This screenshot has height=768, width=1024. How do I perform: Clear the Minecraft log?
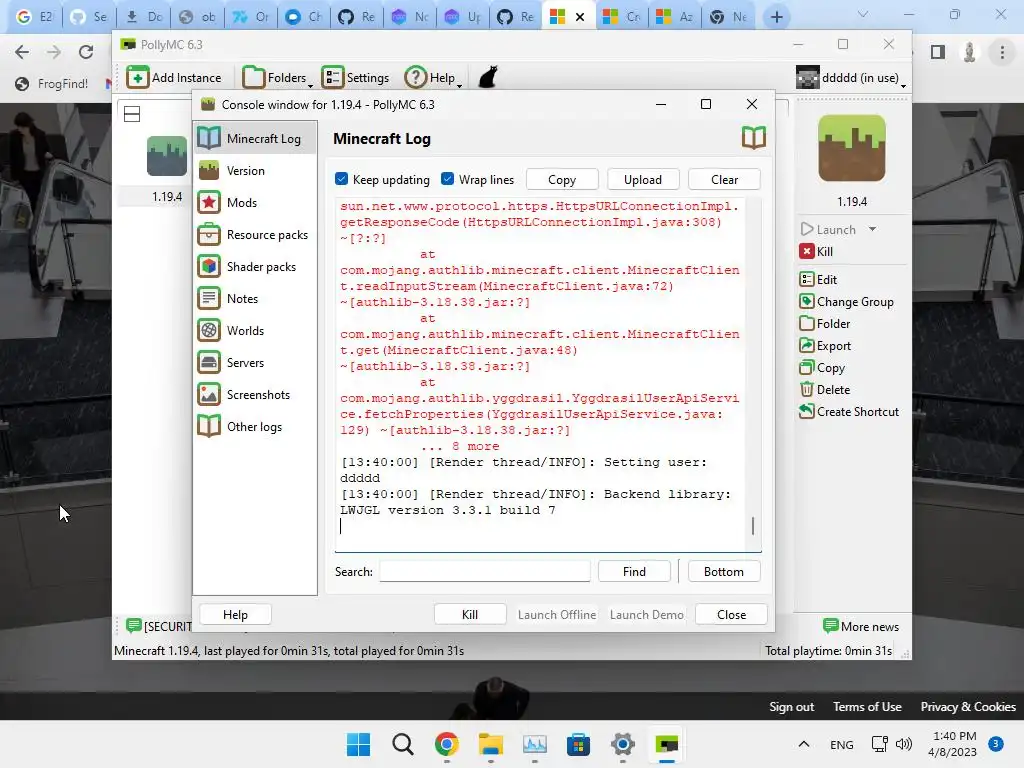click(724, 180)
